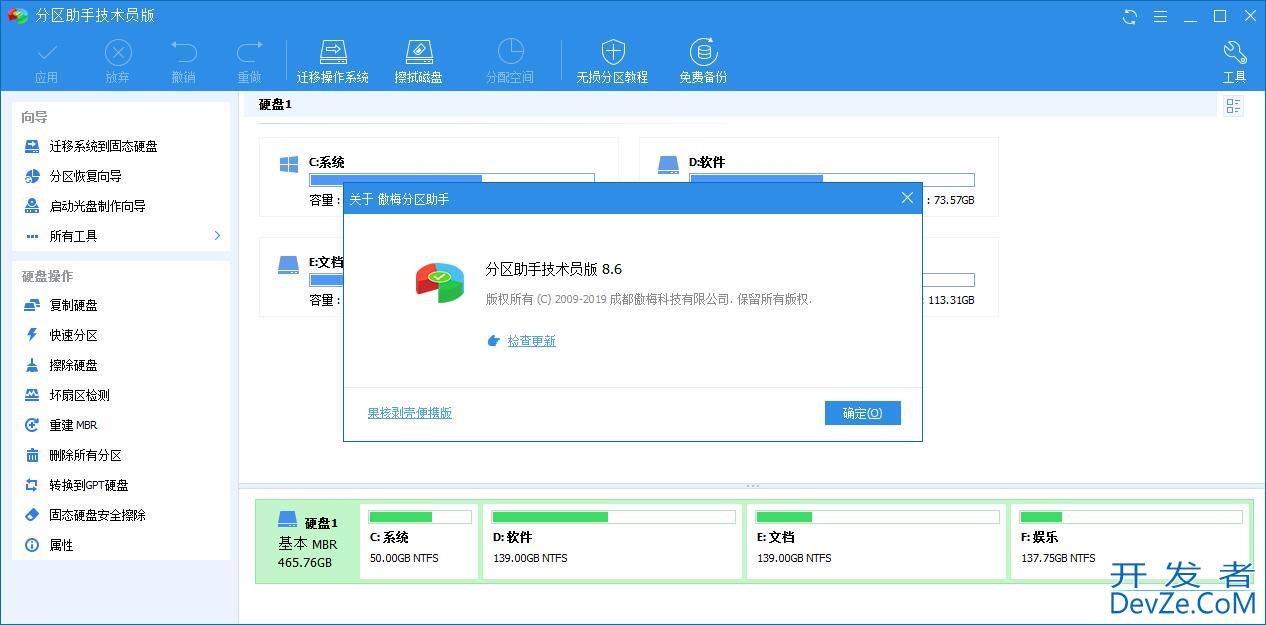The height and width of the screenshot is (625, 1266).
Task: Select the E:文档 partition card
Action: [301, 277]
